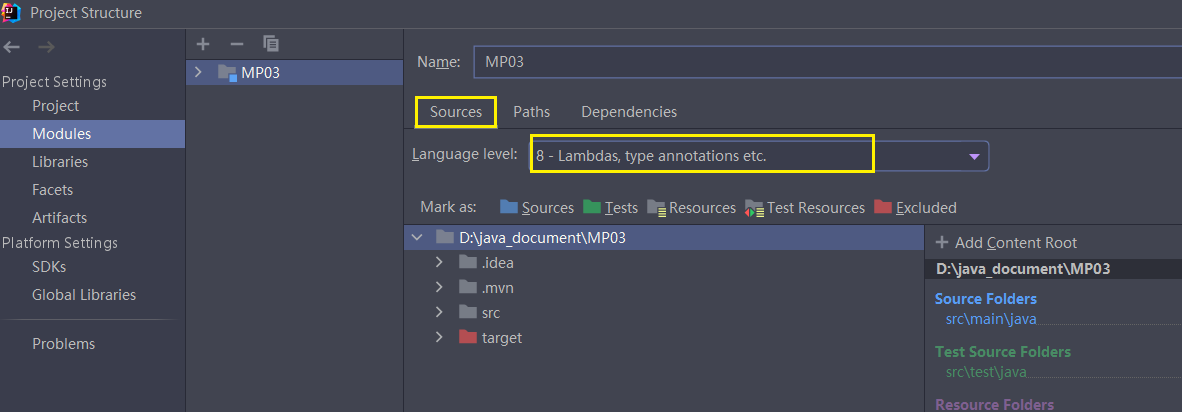The height and width of the screenshot is (412, 1182).
Task: Switch to the Paths tab
Action: 531,112
